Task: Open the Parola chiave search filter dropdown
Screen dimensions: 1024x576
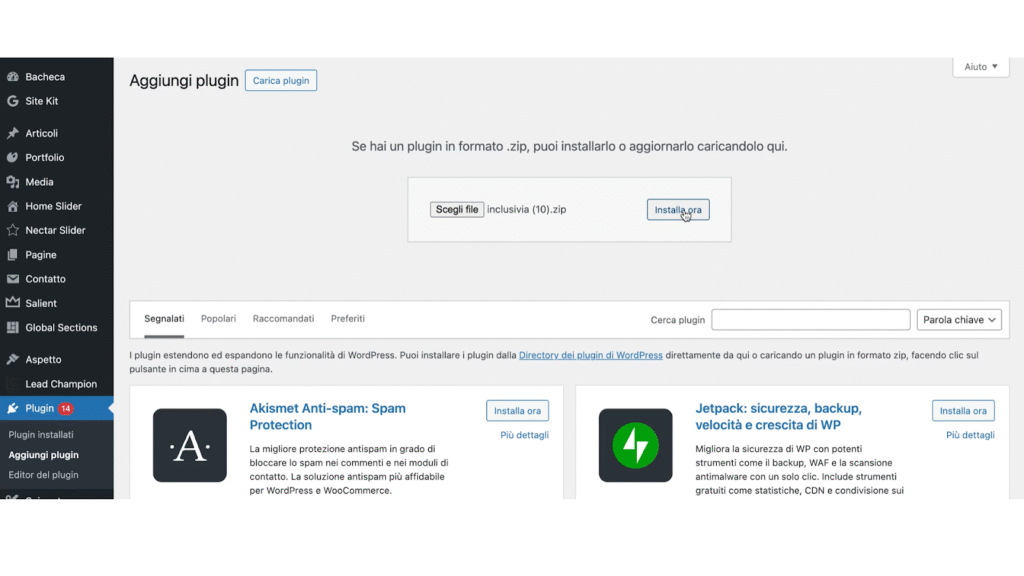Action: point(959,320)
